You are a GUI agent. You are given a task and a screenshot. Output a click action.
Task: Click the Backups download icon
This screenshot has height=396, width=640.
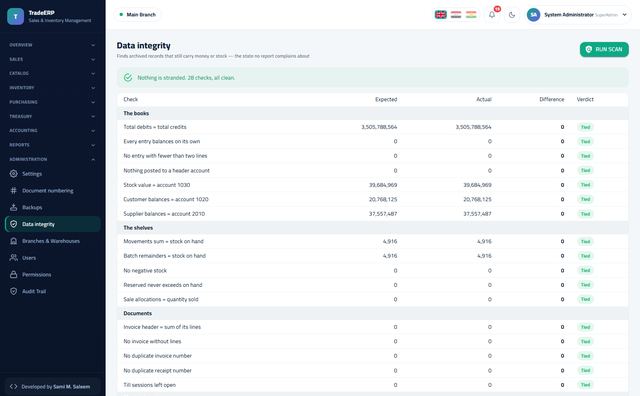tap(13, 207)
